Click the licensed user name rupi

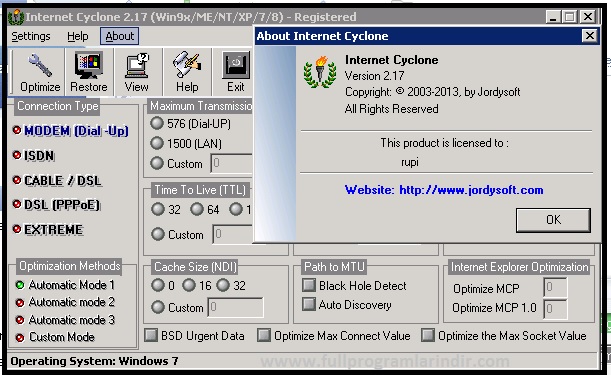410,162
